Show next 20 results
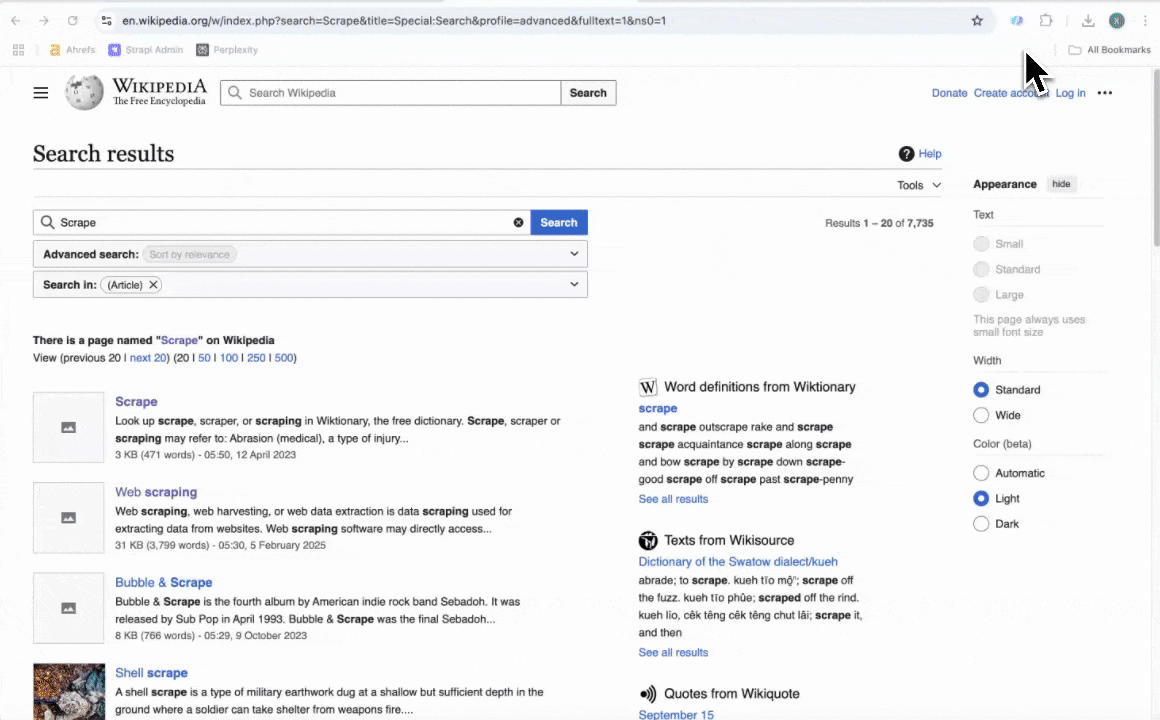 click(148, 357)
